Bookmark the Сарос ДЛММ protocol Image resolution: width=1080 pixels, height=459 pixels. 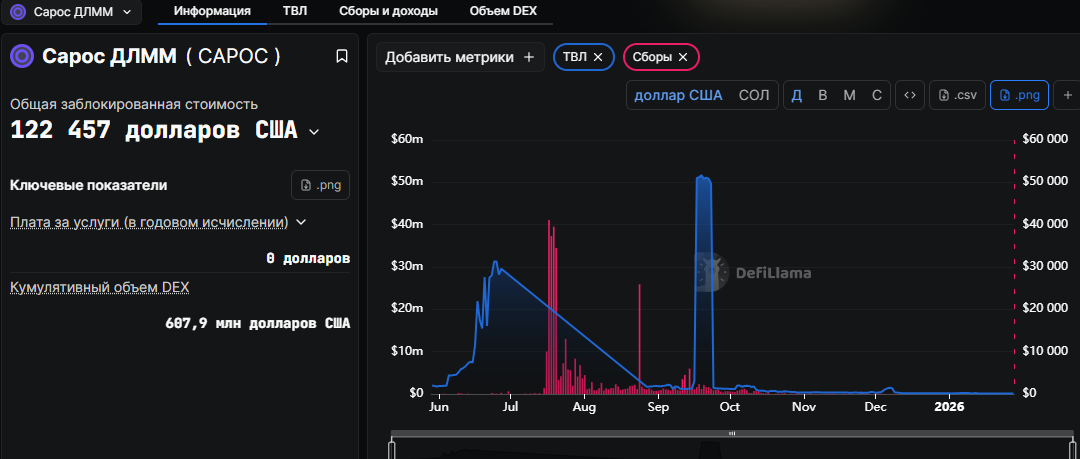pos(342,56)
